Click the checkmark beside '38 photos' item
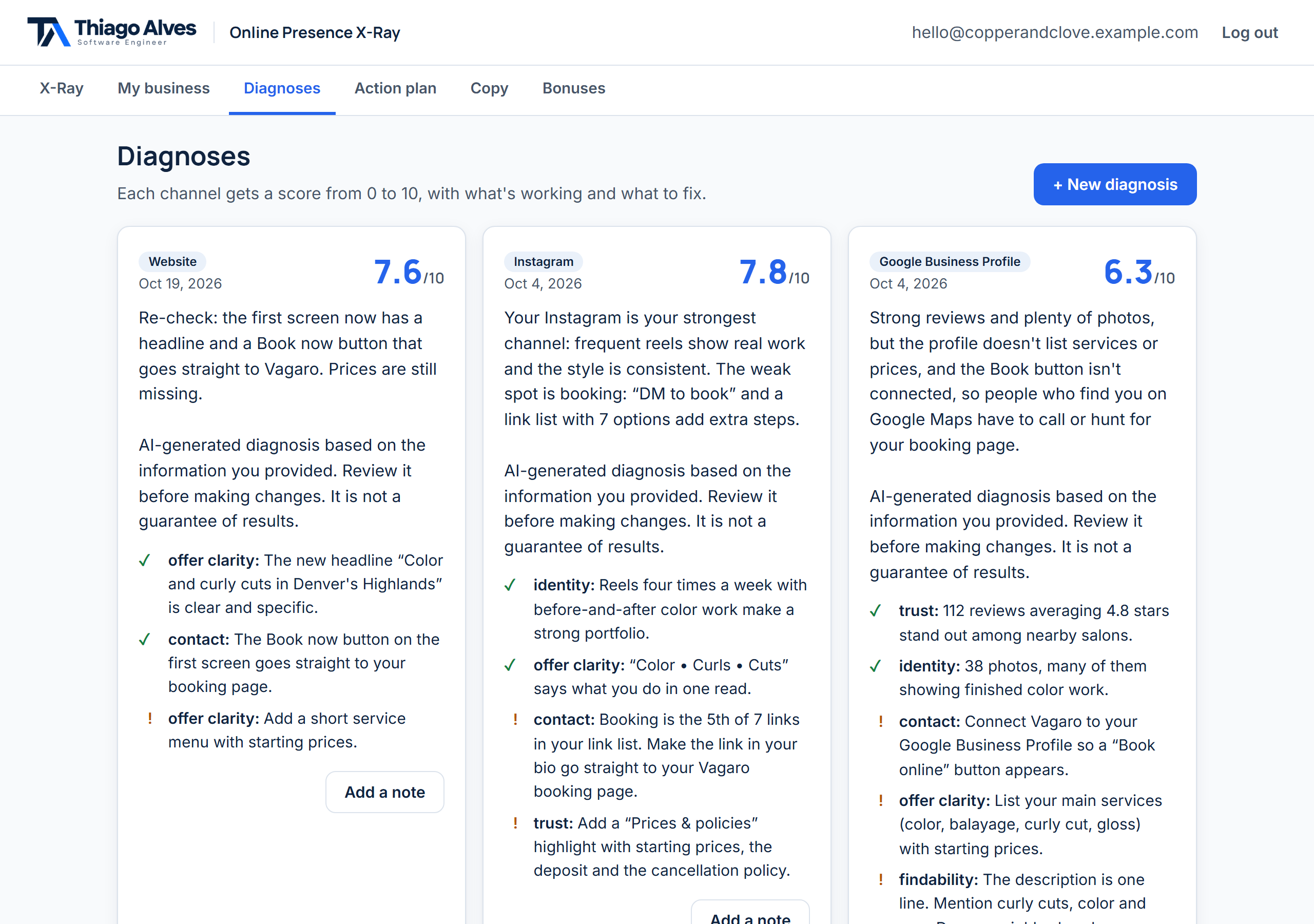Viewport: 1314px width, 924px height. pos(875,666)
